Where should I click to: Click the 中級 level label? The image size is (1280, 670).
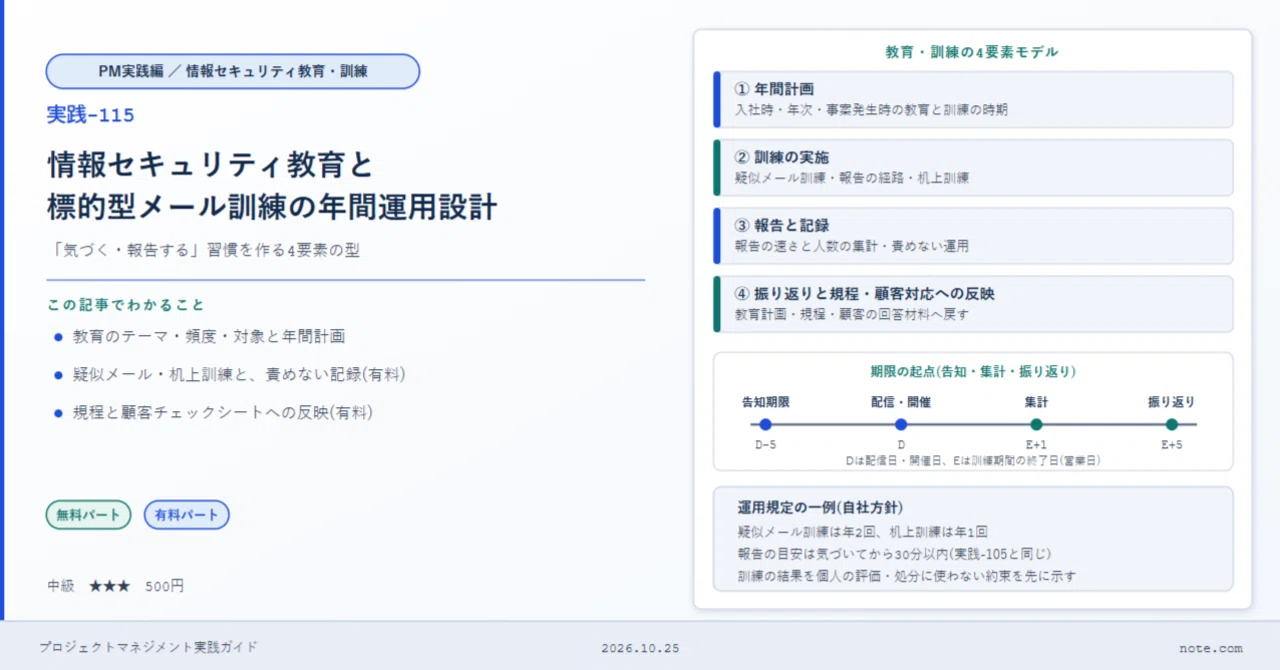pyautogui.click(x=61, y=586)
